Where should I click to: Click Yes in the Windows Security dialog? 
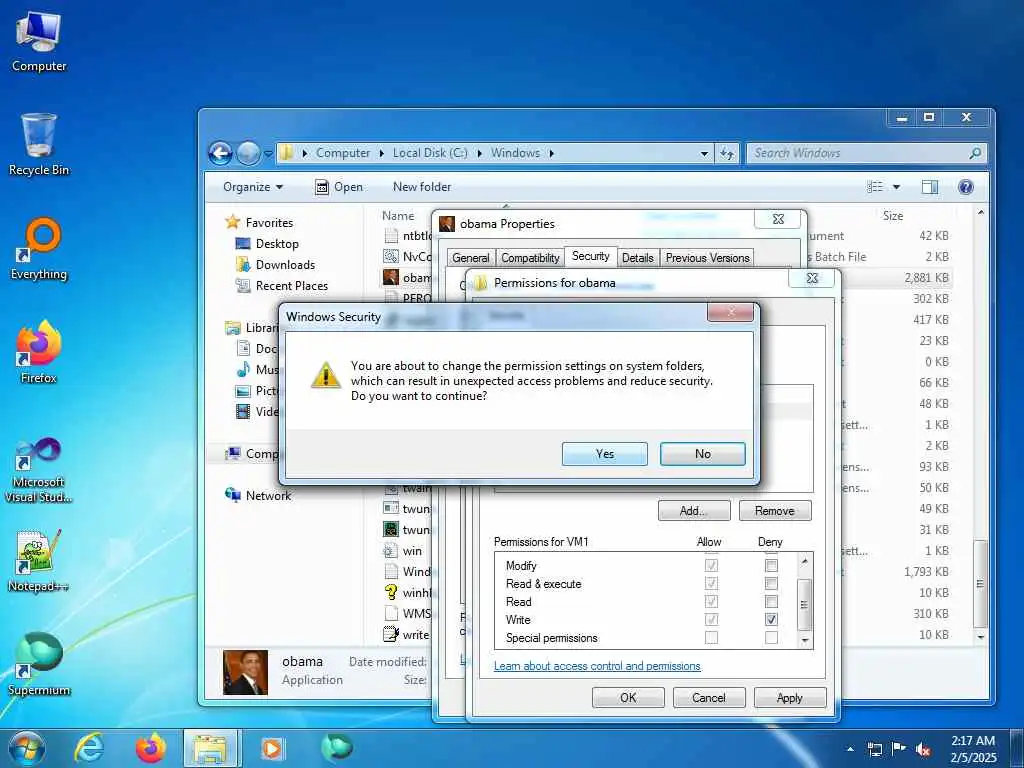click(605, 454)
